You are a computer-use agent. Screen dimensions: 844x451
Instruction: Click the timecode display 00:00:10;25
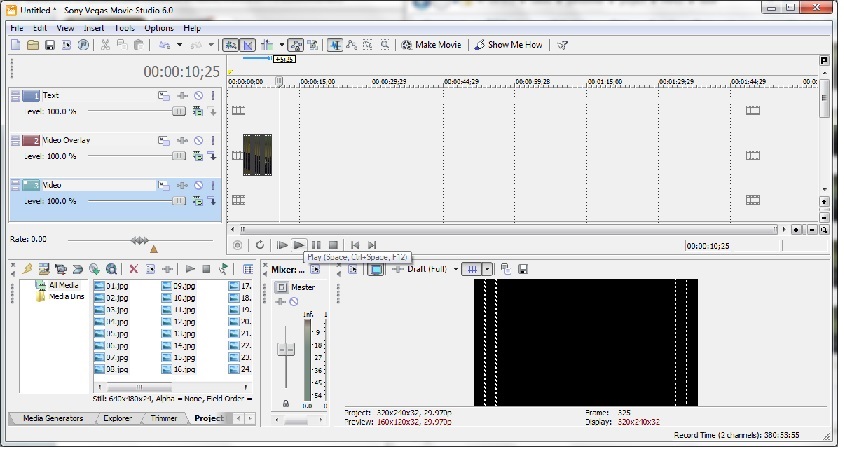181,72
